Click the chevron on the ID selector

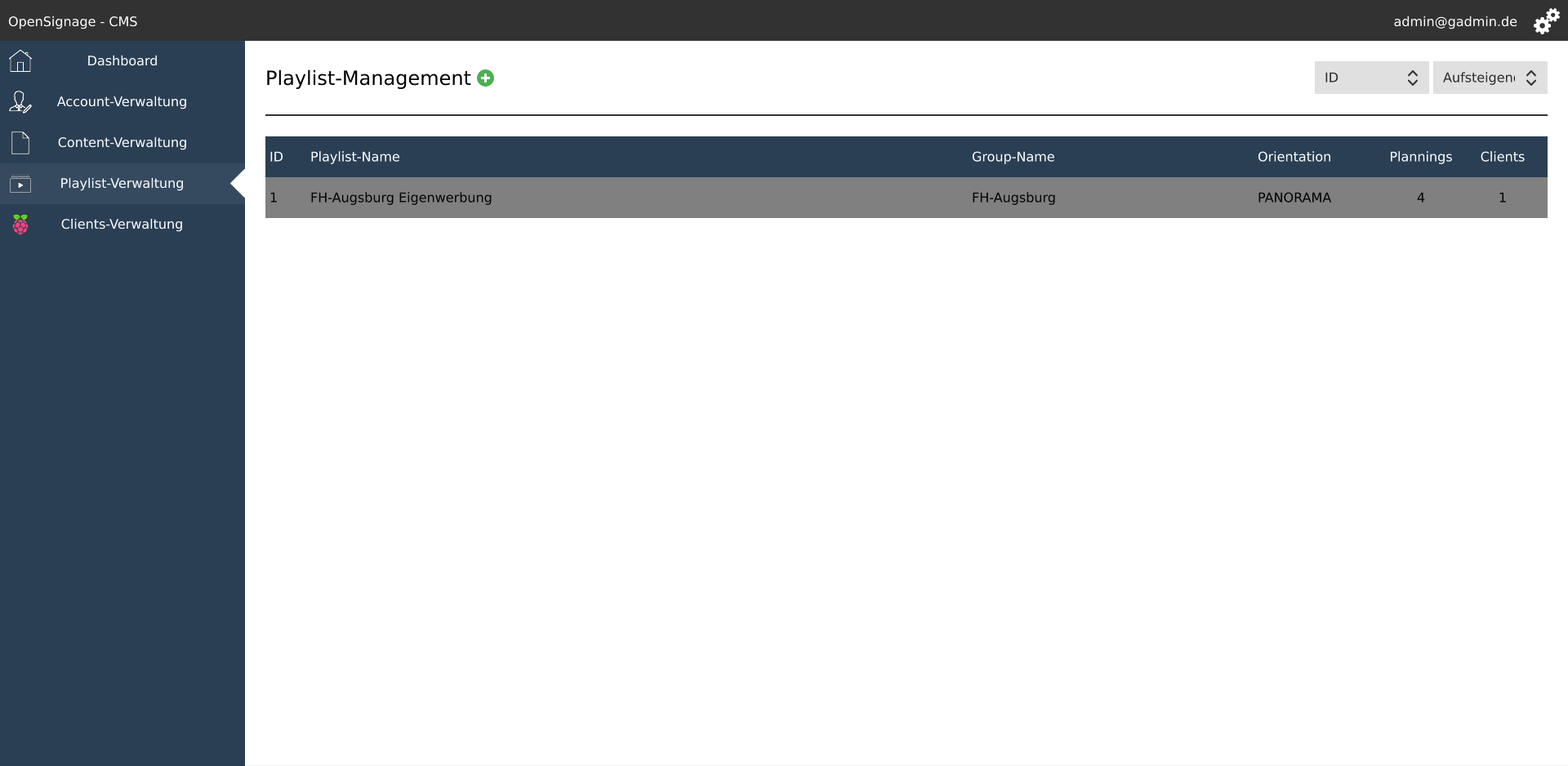coord(1414,78)
